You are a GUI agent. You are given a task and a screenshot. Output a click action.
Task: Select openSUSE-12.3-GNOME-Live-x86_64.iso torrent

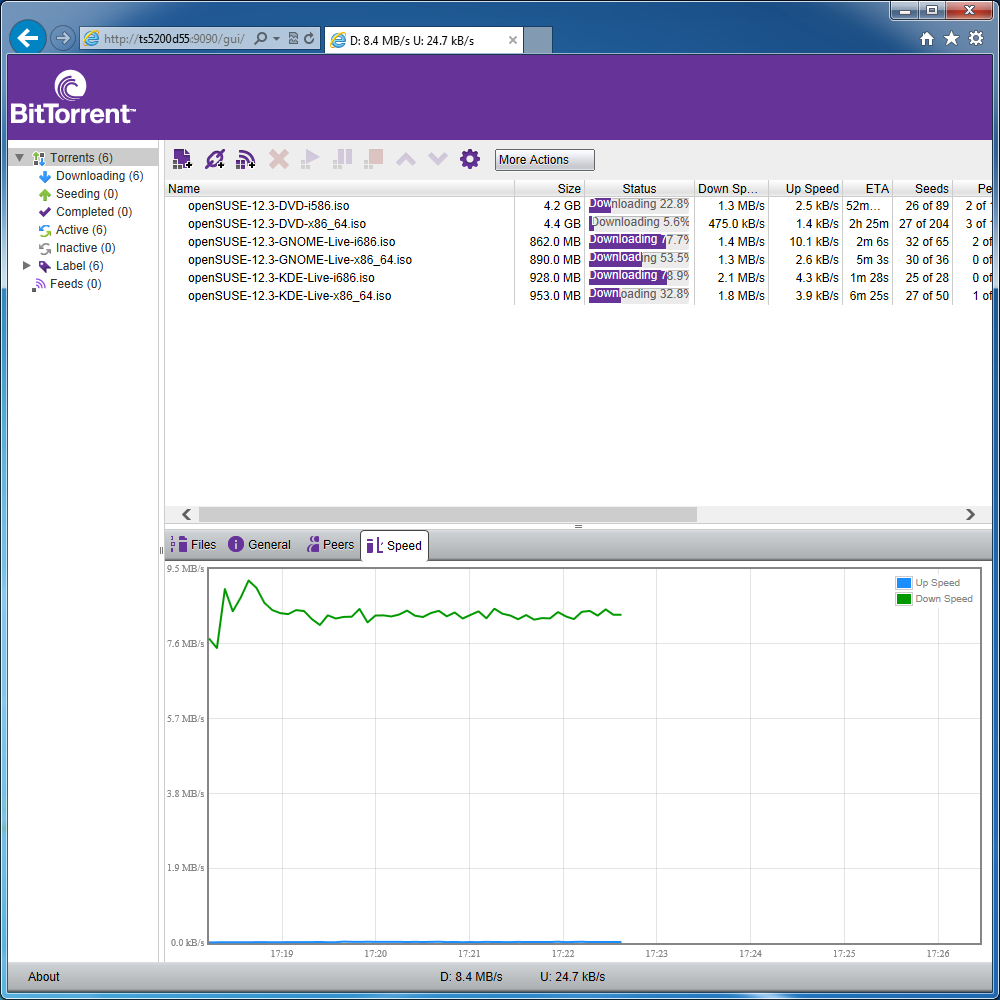[x=300, y=260]
